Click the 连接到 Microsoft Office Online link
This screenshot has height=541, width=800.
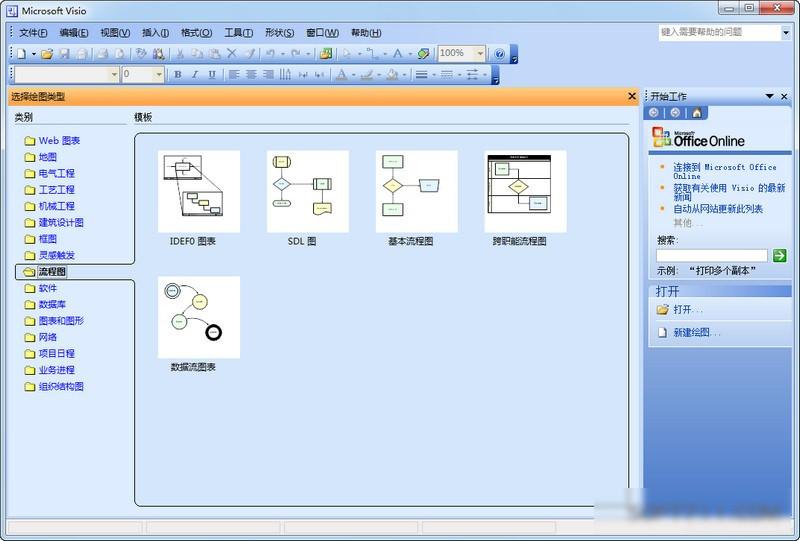724,171
